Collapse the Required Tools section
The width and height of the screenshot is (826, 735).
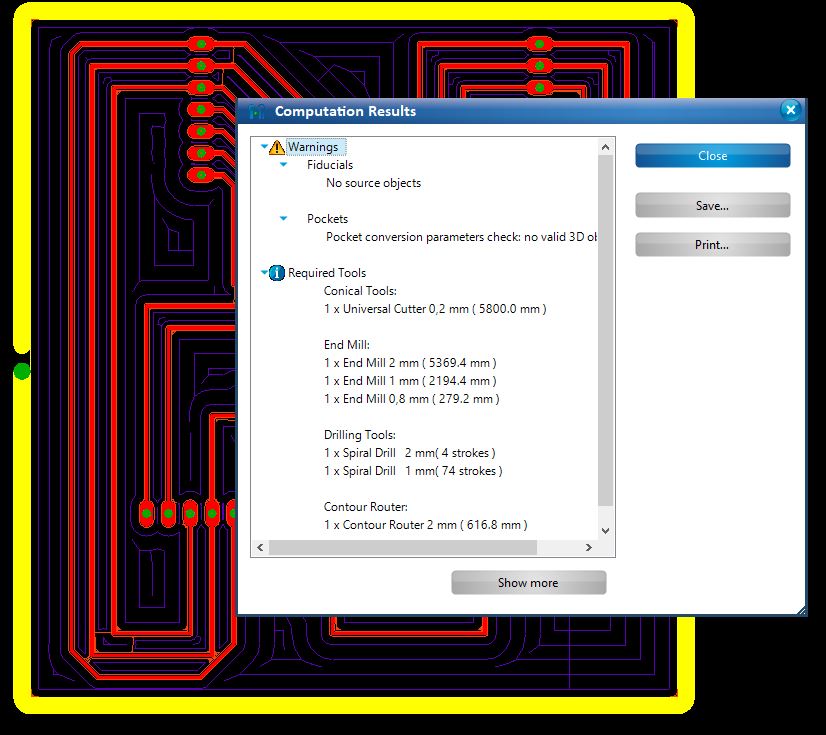coord(264,272)
